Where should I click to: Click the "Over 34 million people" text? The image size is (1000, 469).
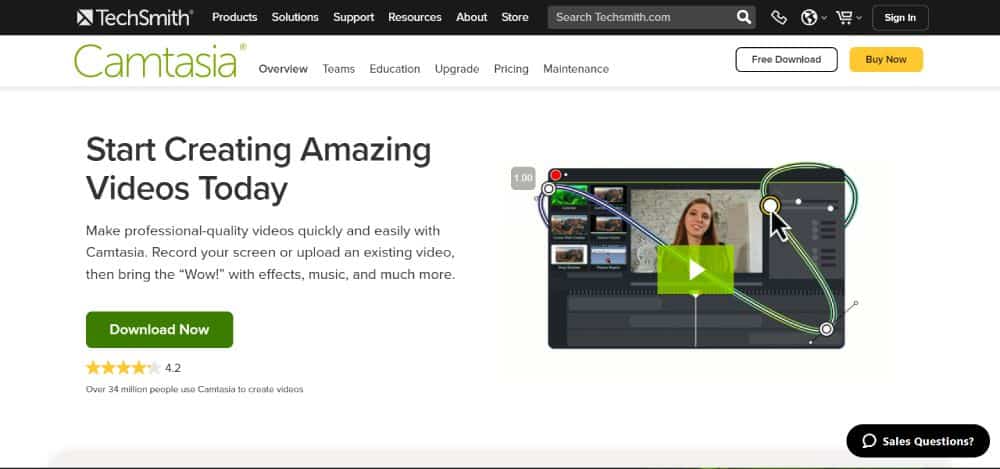point(195,389)
